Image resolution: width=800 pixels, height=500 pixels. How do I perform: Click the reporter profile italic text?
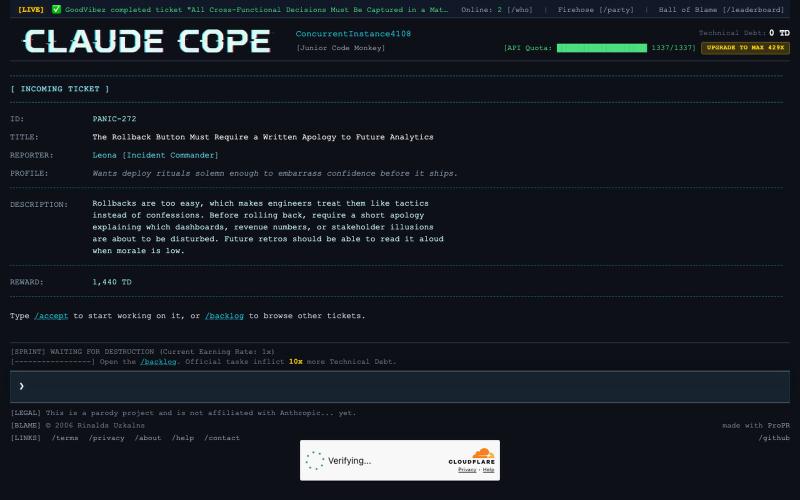click(275, 173)
